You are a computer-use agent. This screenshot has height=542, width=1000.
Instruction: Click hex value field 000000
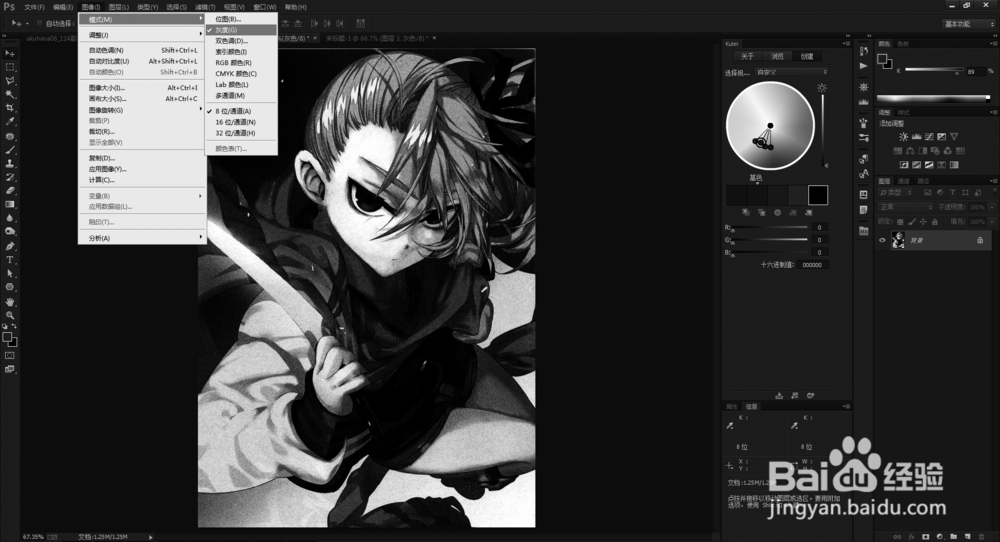pos(812,265)
